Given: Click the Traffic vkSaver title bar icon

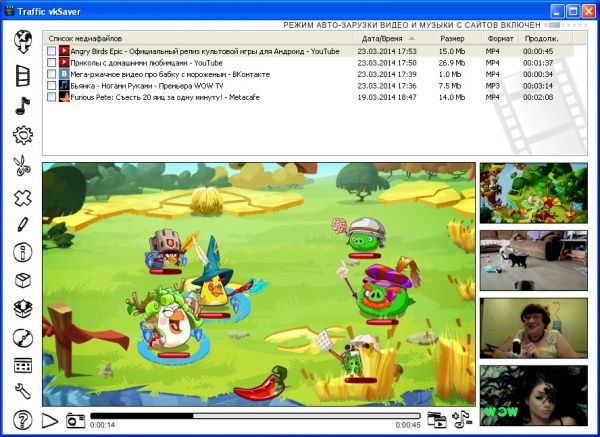Looking at the screenshot, I should coord(8,11).
